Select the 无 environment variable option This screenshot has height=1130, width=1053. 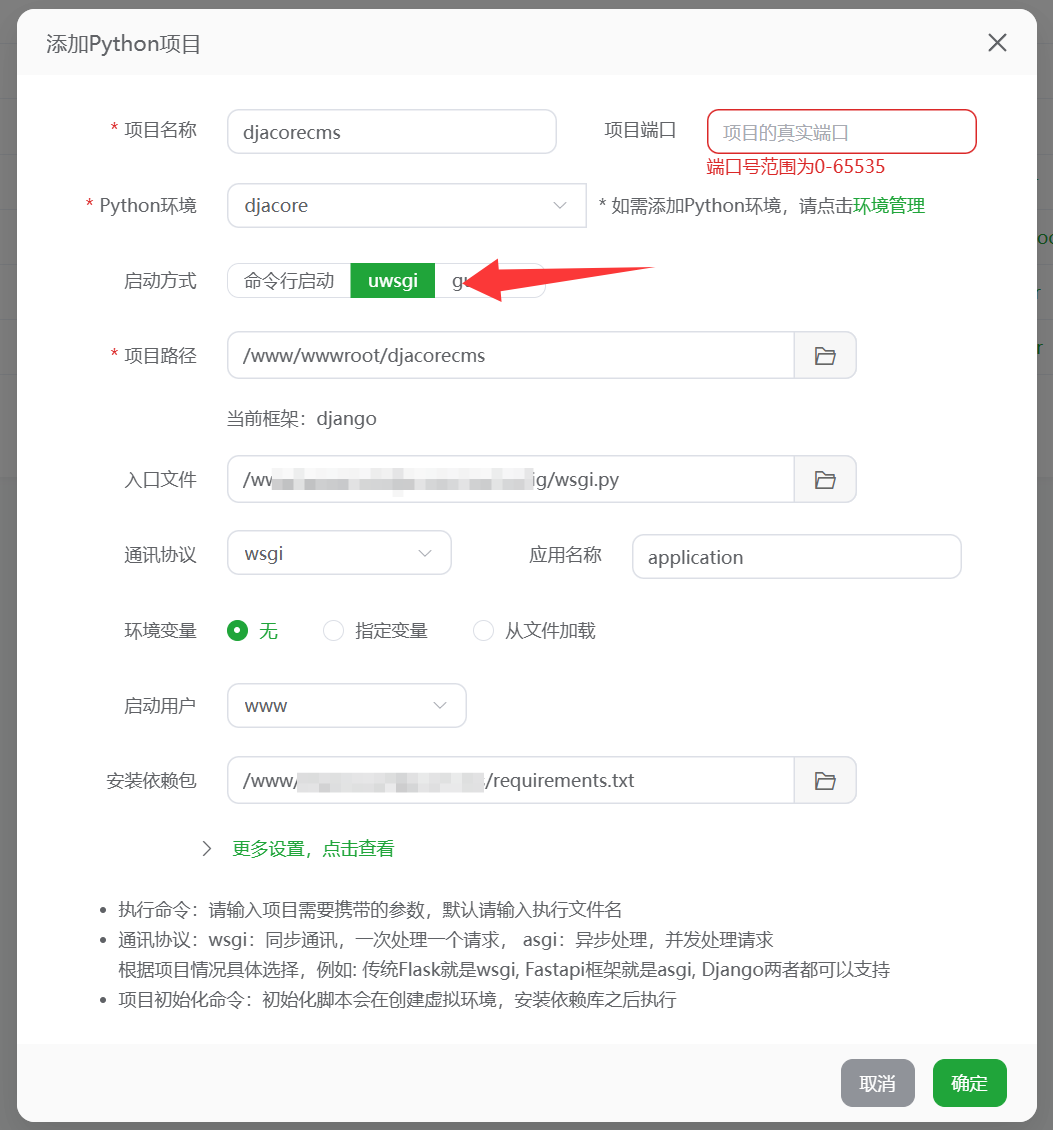[x=237, y=631]
